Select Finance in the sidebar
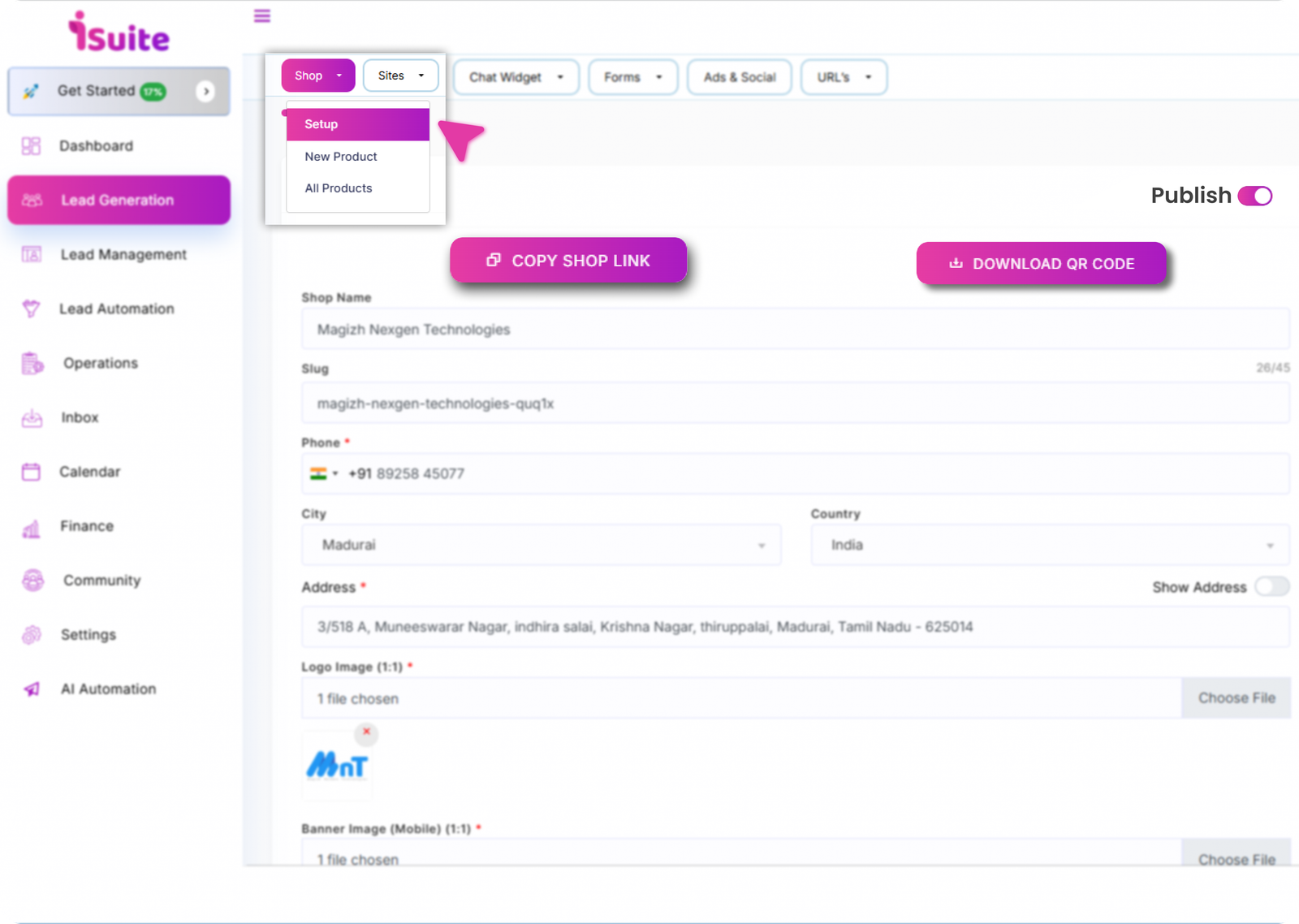 (x=85, y=525)
